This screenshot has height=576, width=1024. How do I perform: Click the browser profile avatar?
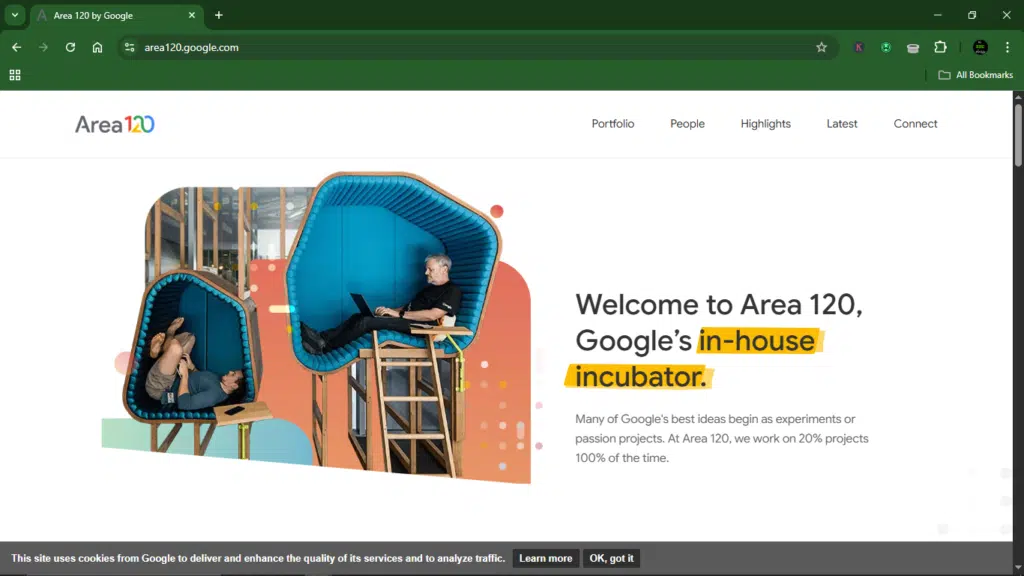tap(980, 47)
